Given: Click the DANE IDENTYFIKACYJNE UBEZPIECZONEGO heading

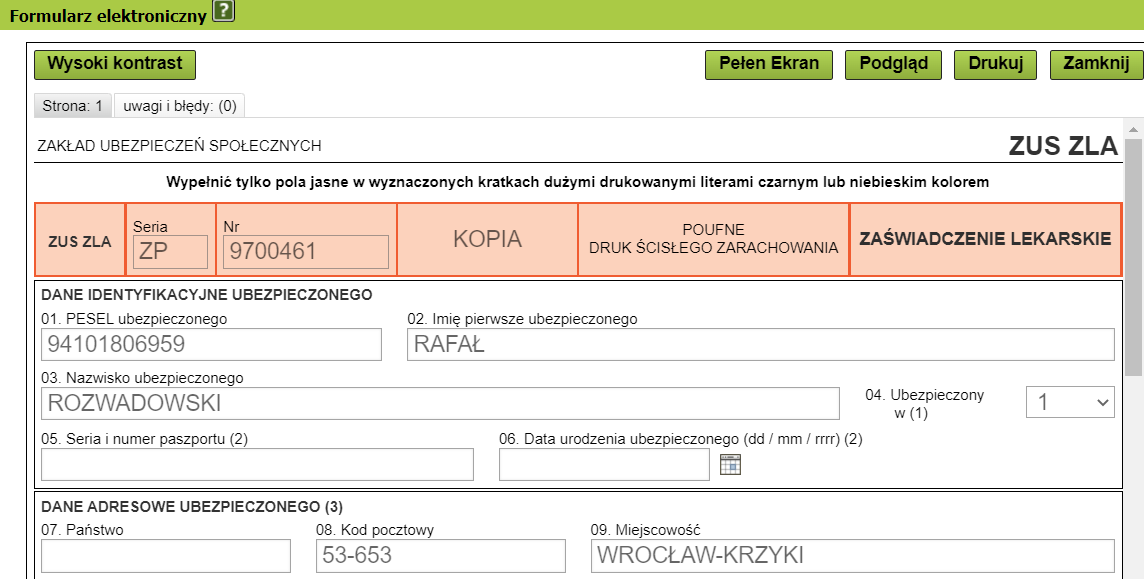Looking at the screenshot, I should pos(206,295).
